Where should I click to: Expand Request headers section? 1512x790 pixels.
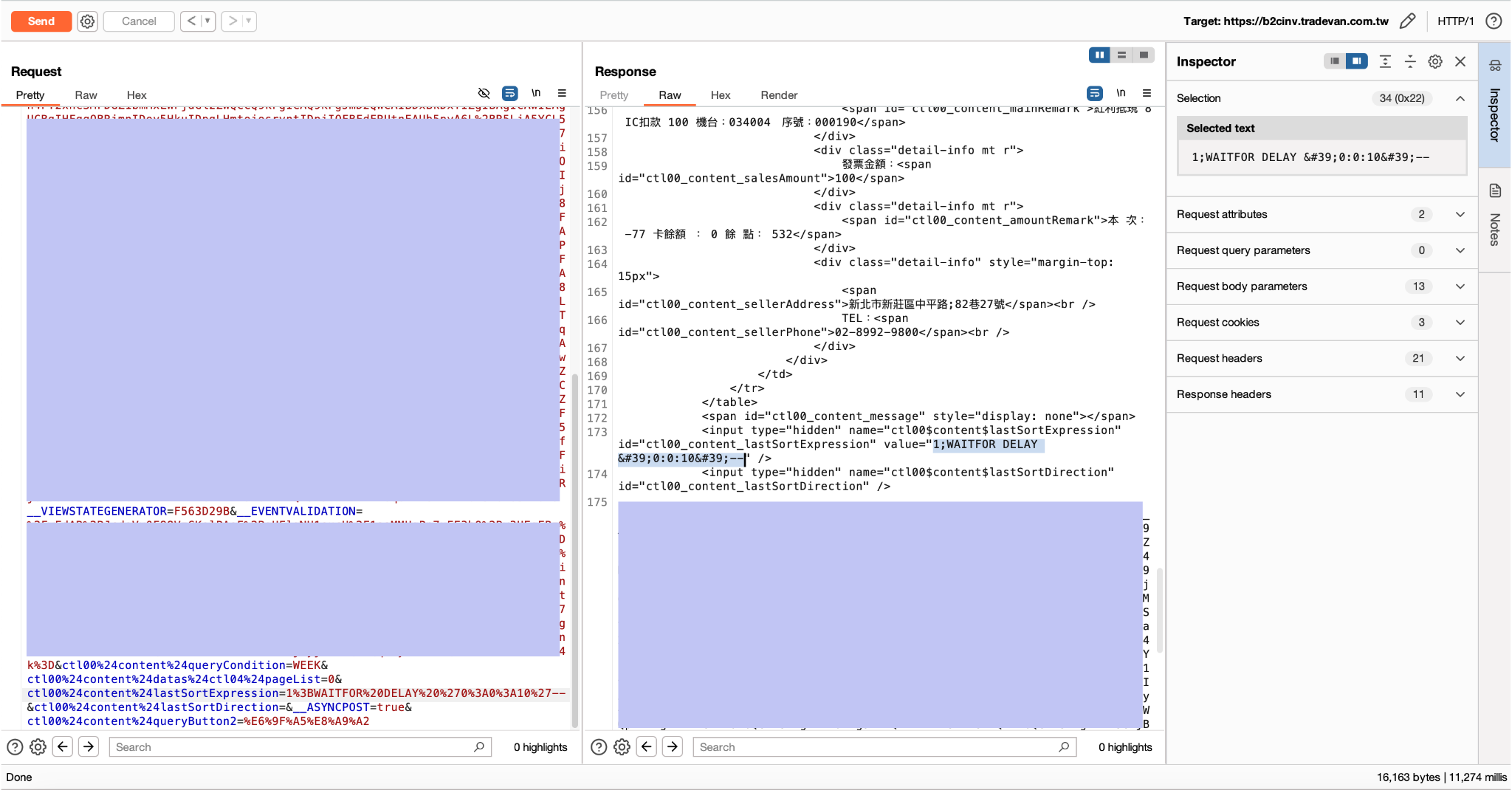[1460, 358]
